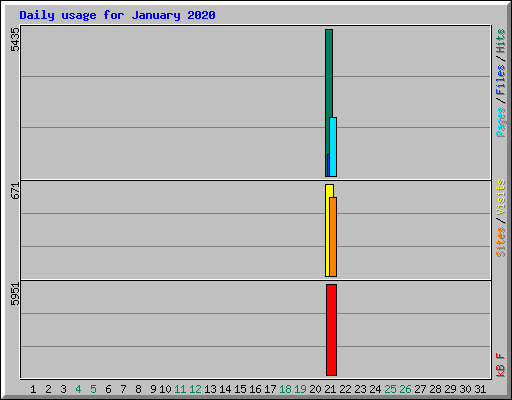Click the blue 'Files' legend label

click(500, 79)
